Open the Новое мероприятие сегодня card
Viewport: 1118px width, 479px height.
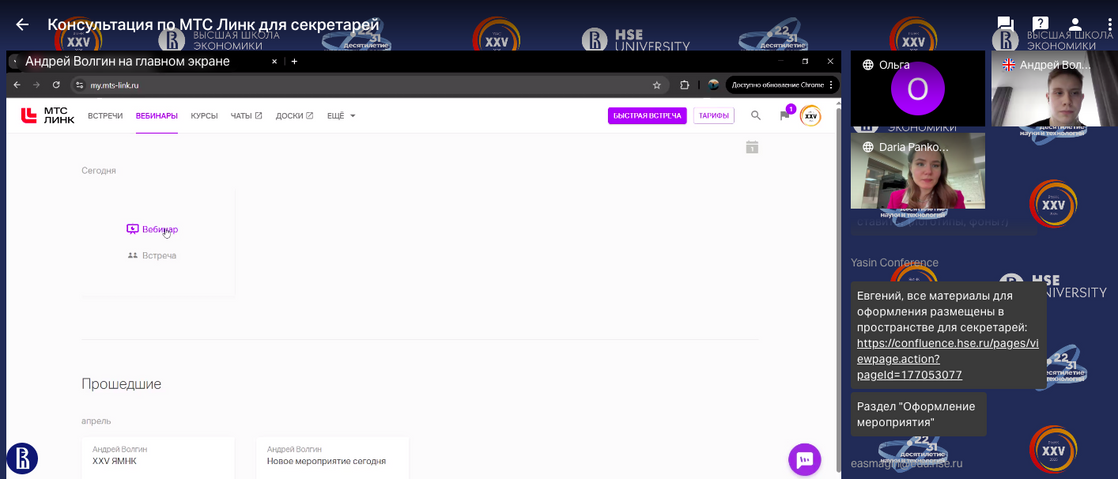[x=332, y=458]
